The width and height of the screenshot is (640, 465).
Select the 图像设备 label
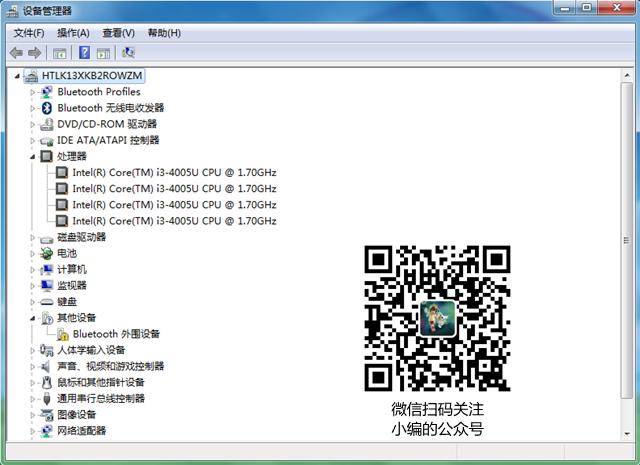77,415
